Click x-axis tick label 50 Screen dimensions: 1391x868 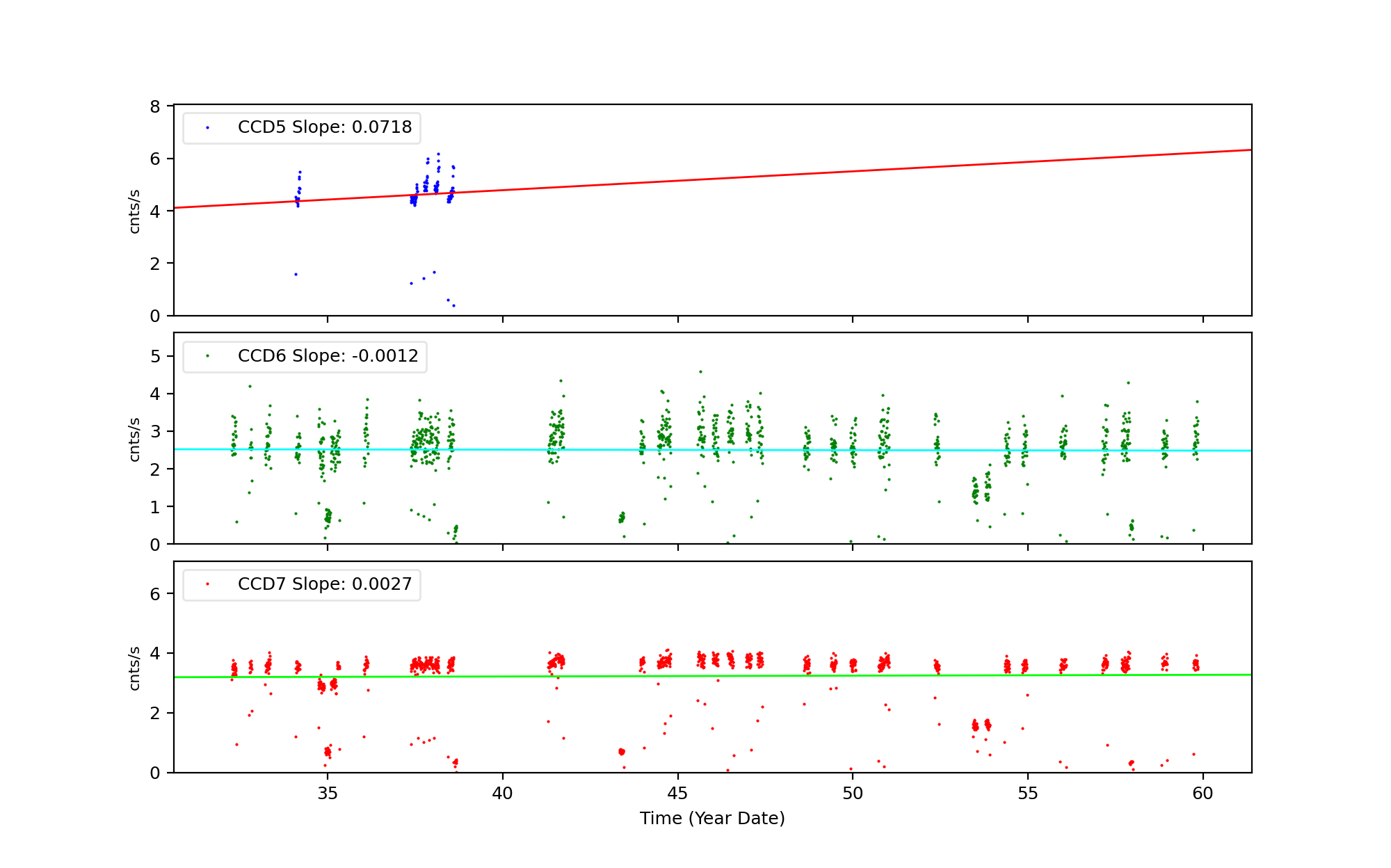853,794
